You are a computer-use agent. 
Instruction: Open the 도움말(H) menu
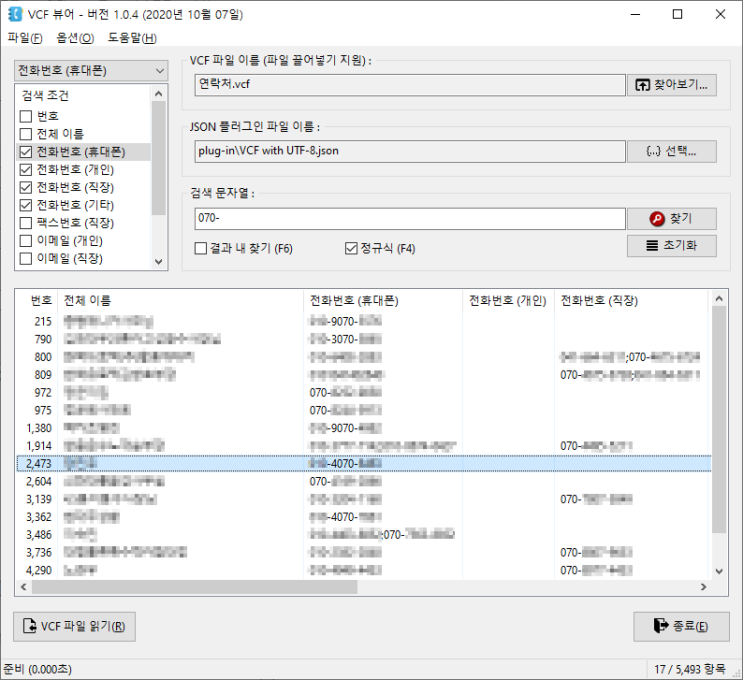tap(132, 38)
